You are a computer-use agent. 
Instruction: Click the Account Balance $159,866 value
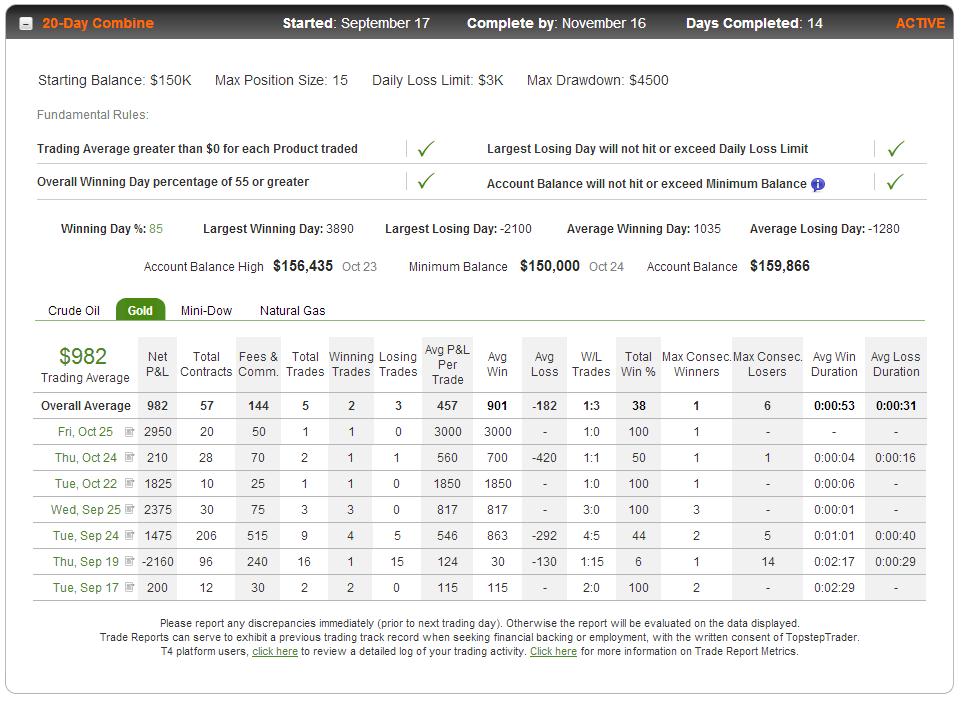pyautogui.click(x=780, y=266)
